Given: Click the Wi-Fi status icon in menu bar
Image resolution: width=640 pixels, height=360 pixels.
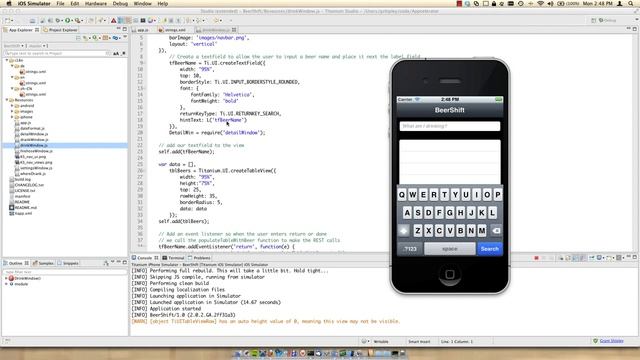Looking at the screenshot, I should coord(540,4).
